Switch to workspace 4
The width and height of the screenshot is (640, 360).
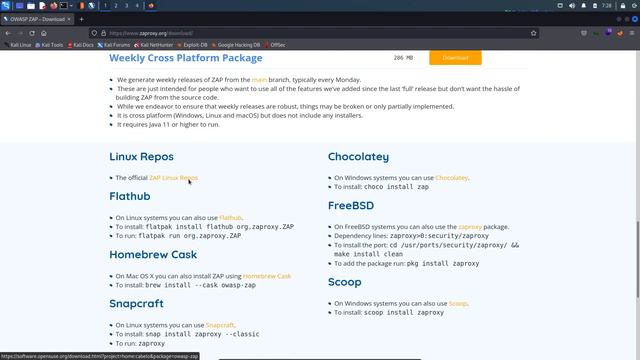(x=137, y=6)
